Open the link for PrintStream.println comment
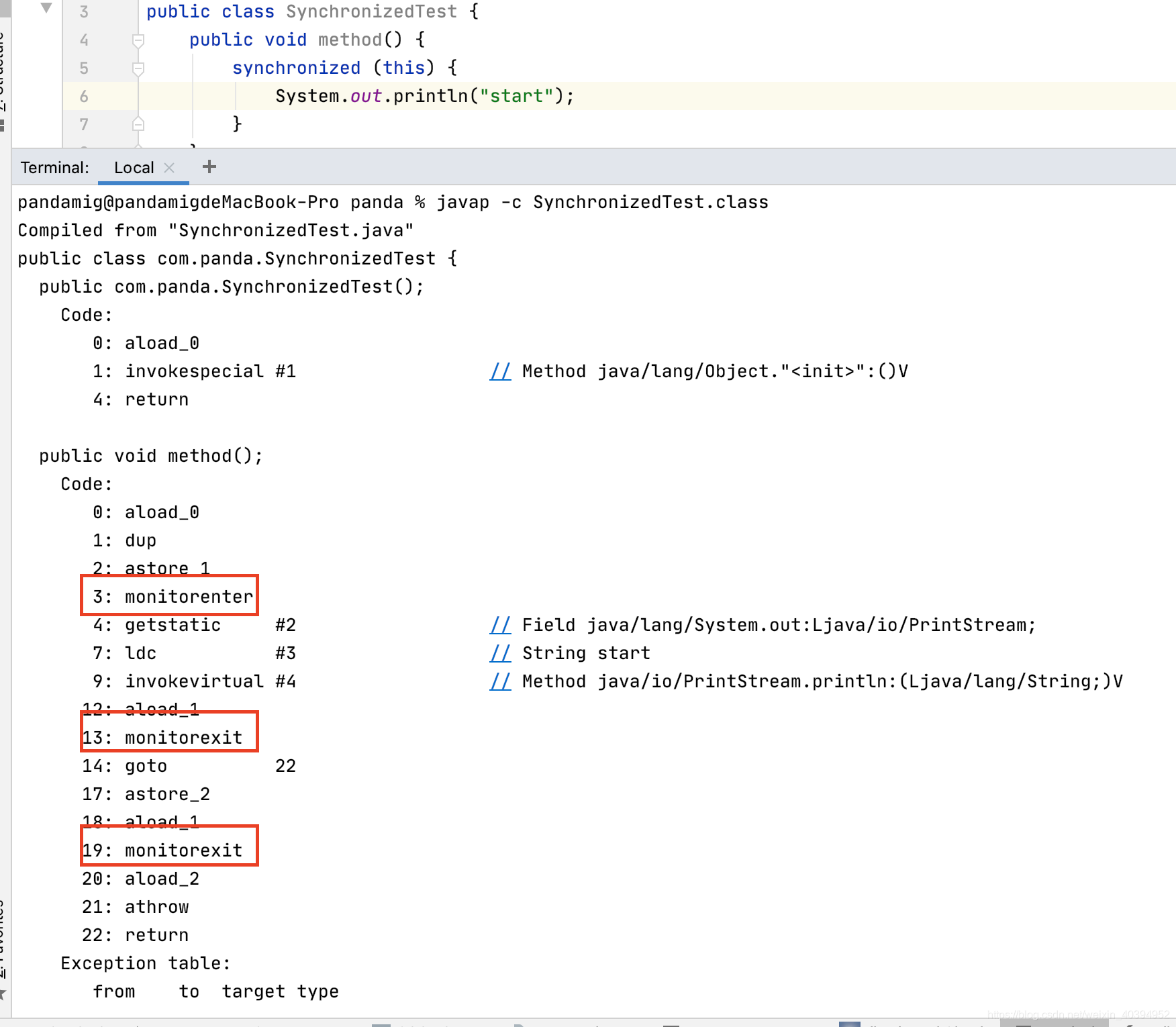Viewport: 1176px width, 1027px height. pyautogui.click(x=500, y=681)
